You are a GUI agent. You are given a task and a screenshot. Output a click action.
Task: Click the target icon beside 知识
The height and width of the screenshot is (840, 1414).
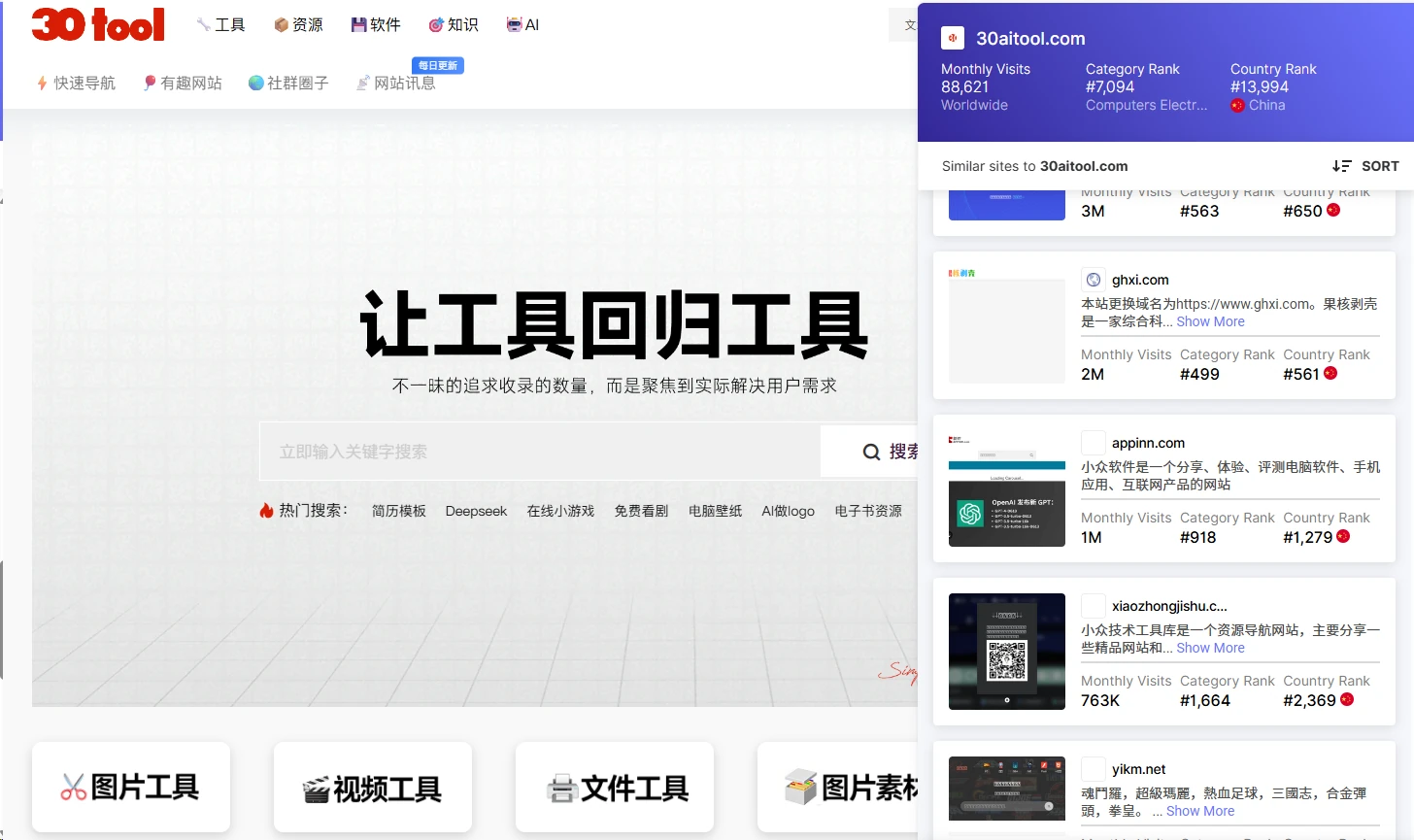click(x=436, y=25)
